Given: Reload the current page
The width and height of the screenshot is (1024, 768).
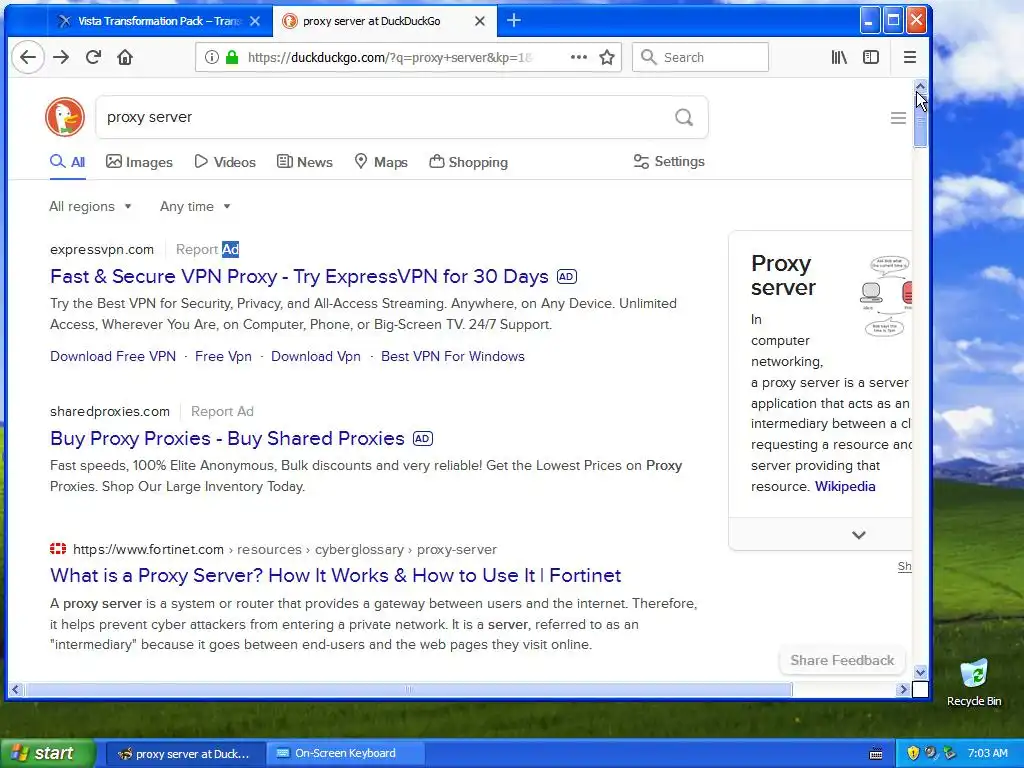Looking at the screenshot, I should point(93,57).
